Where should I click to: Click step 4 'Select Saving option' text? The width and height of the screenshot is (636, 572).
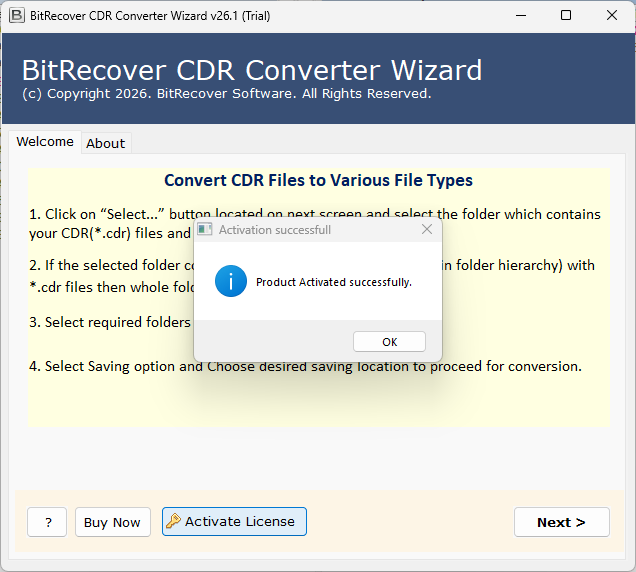[305, 366]
